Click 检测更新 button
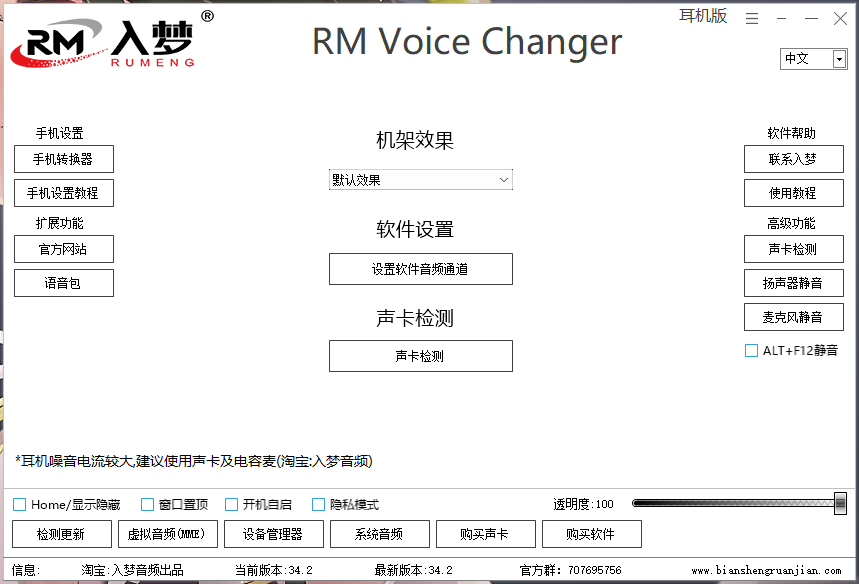Screen dimensions: 859x584 pos(62,534)
